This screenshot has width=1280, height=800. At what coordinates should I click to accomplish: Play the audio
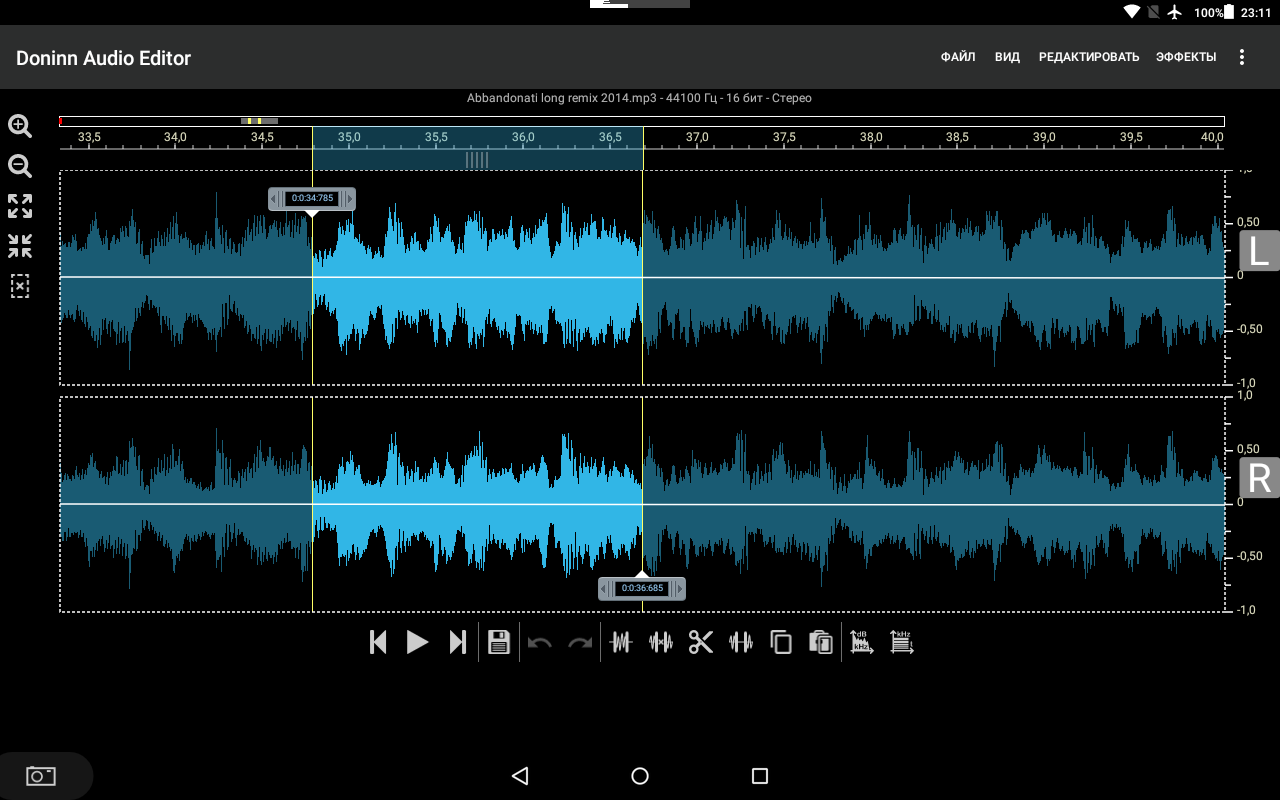click(417, 642)
